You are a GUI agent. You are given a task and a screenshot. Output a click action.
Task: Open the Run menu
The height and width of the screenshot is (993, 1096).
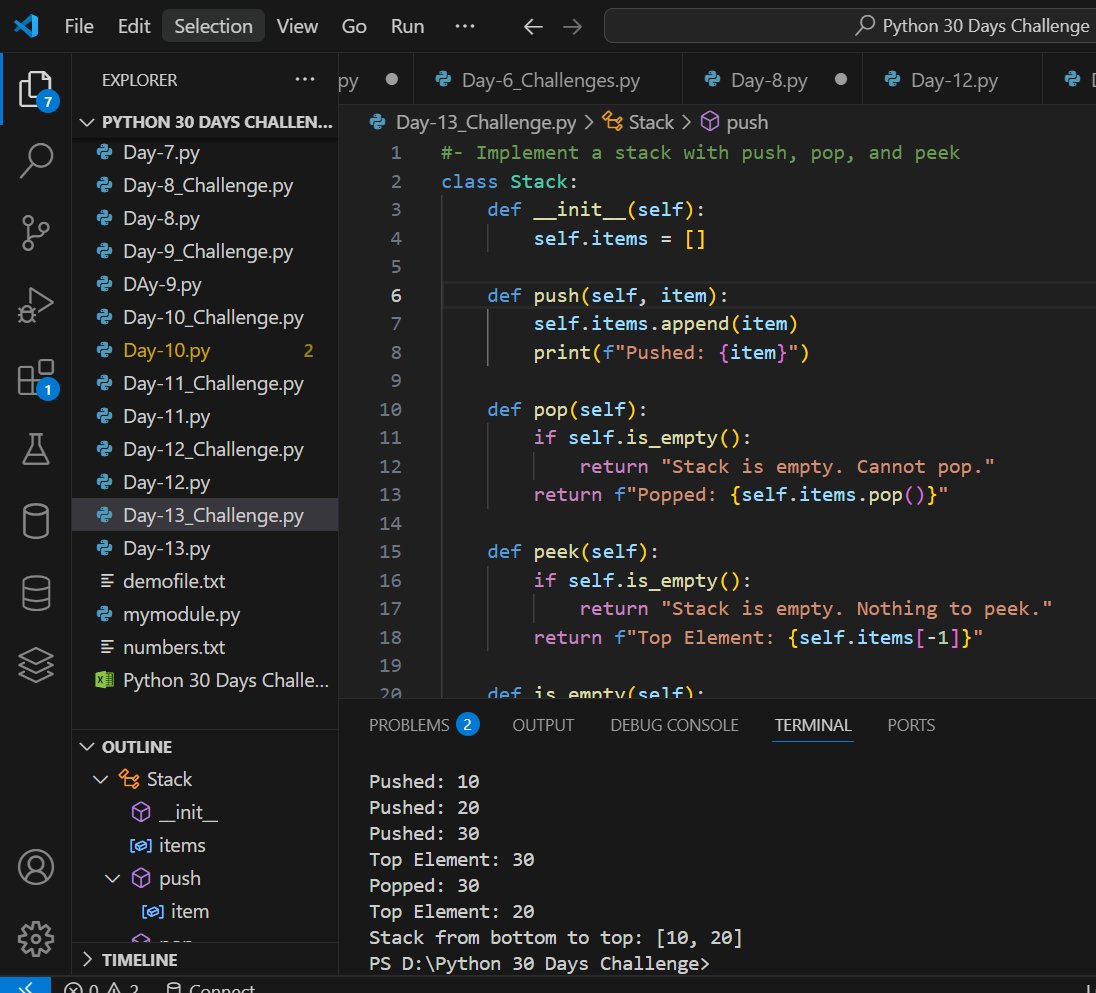(x=408, y=26)
